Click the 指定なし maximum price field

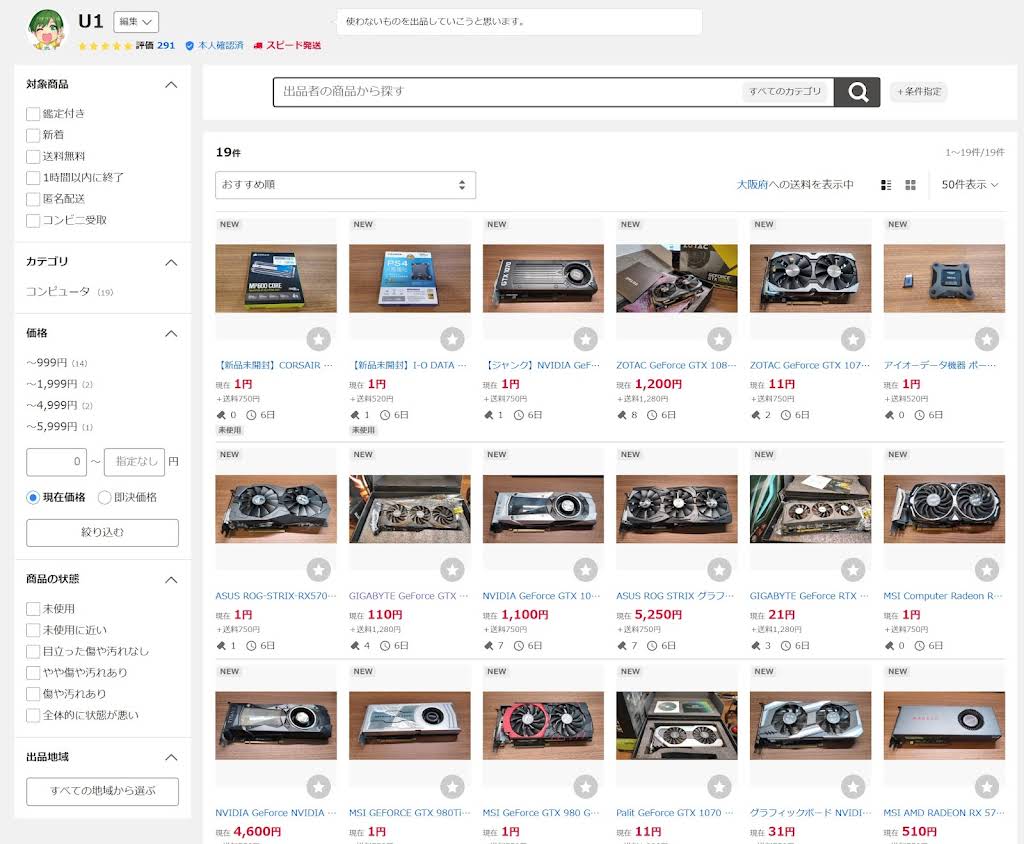point(134,462)
